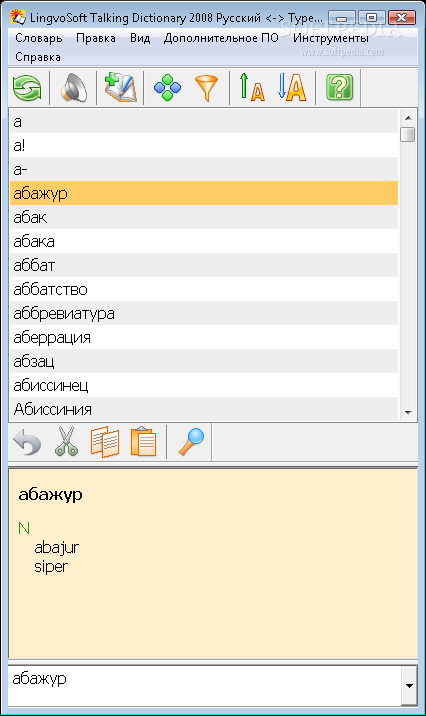This screenshot has width=426, height=716.
Task: Click the bold headword 'абажур' in translation pane
Action: coord(50,495)
